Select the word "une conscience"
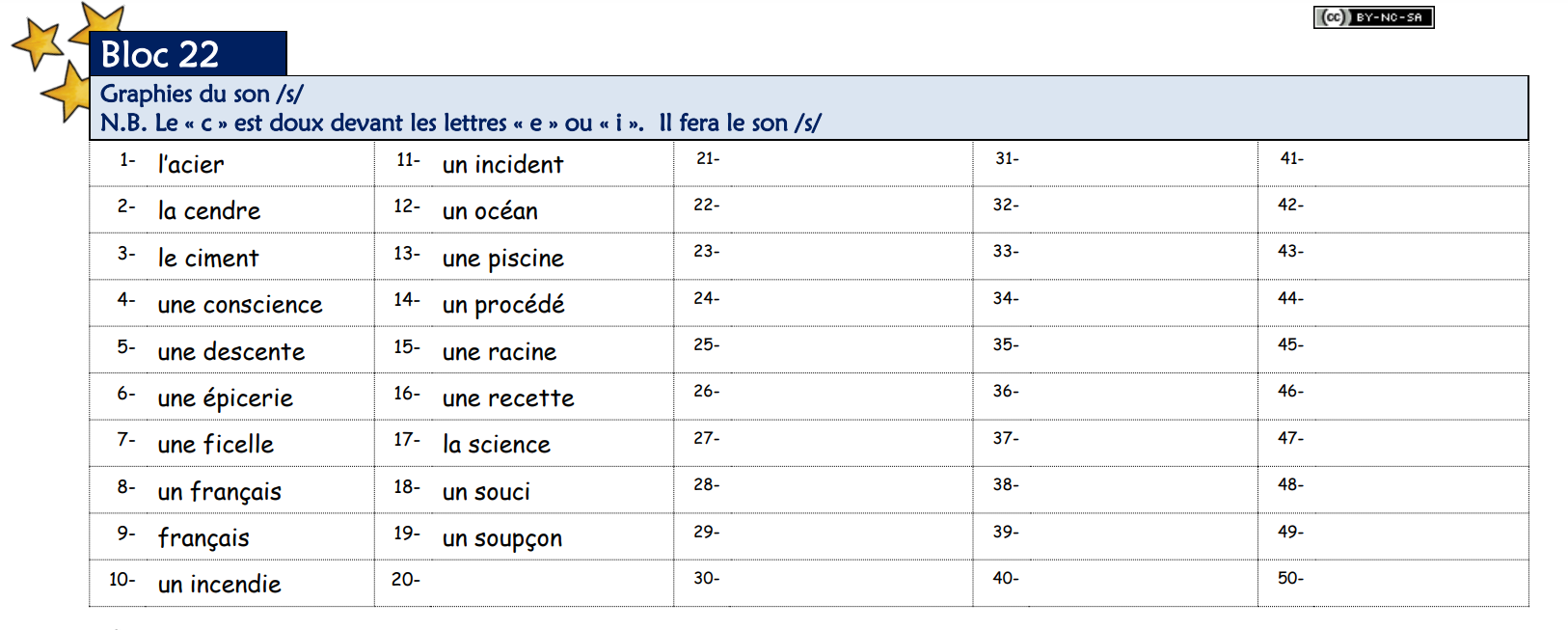 coord(239,305)
